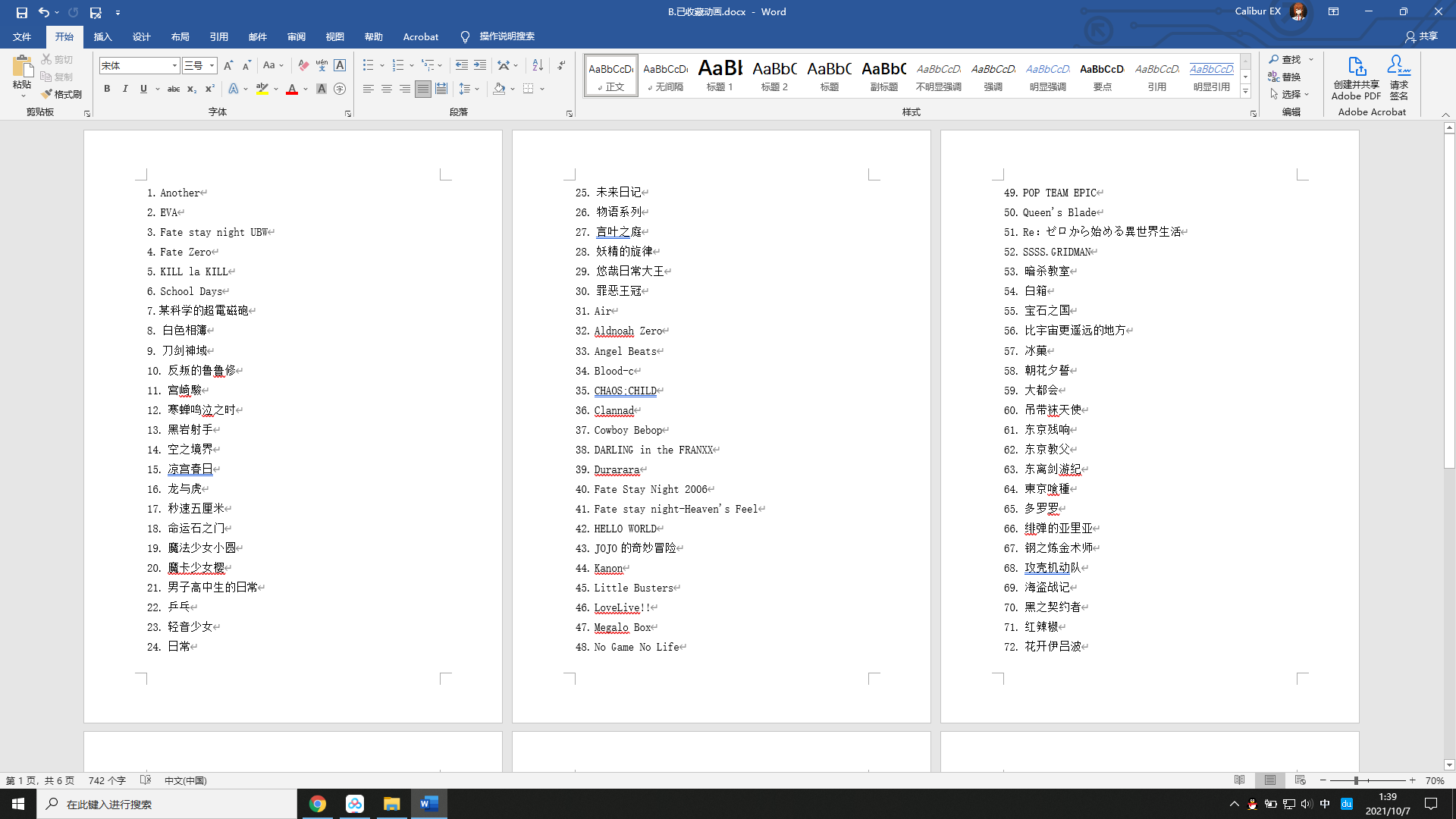
Task: Switch to the 审阅 (Review) tab
Action: click(x=296, y=36)
